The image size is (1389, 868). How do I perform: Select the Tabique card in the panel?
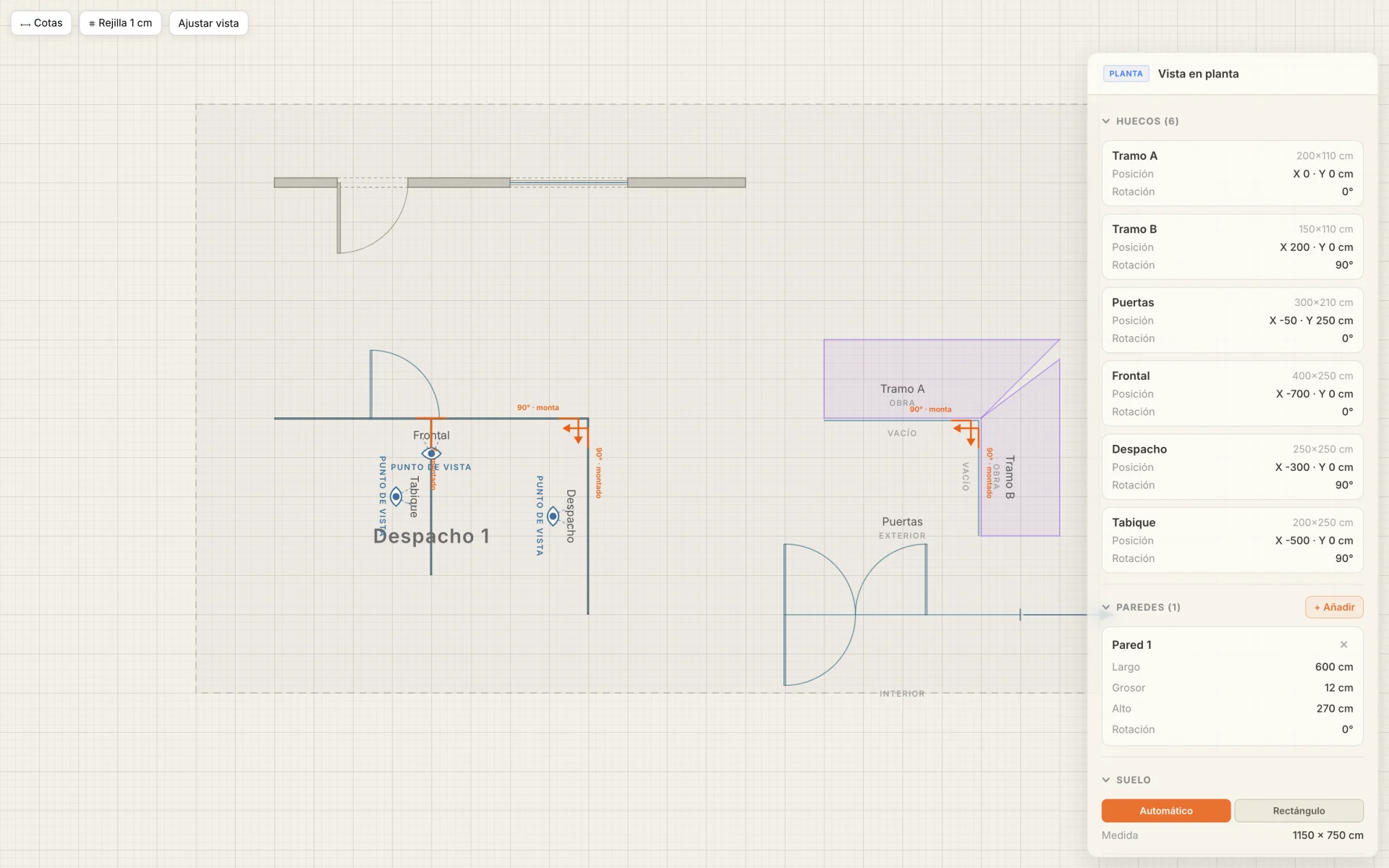pos(1232,540)
